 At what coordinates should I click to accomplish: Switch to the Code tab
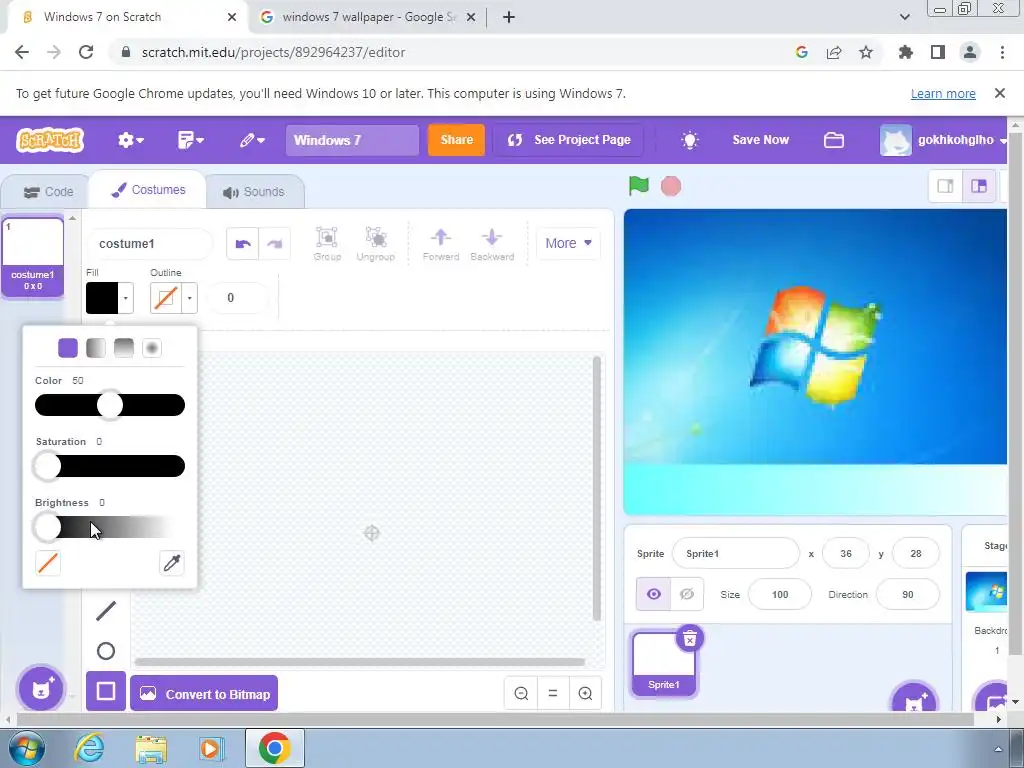(48, 192)
